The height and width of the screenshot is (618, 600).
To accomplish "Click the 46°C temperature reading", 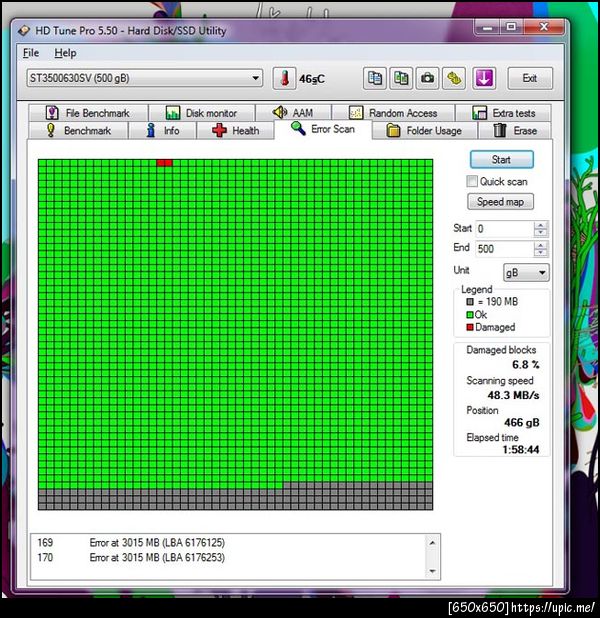I will coord(311,79).
